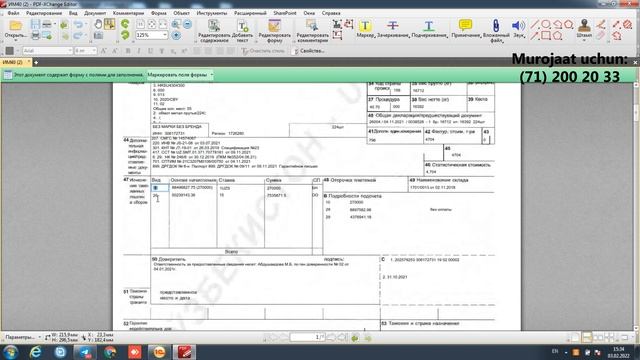Rotate page with upper green arrow
The height and width of the screenshot is (360, 640).
point(125,24)
